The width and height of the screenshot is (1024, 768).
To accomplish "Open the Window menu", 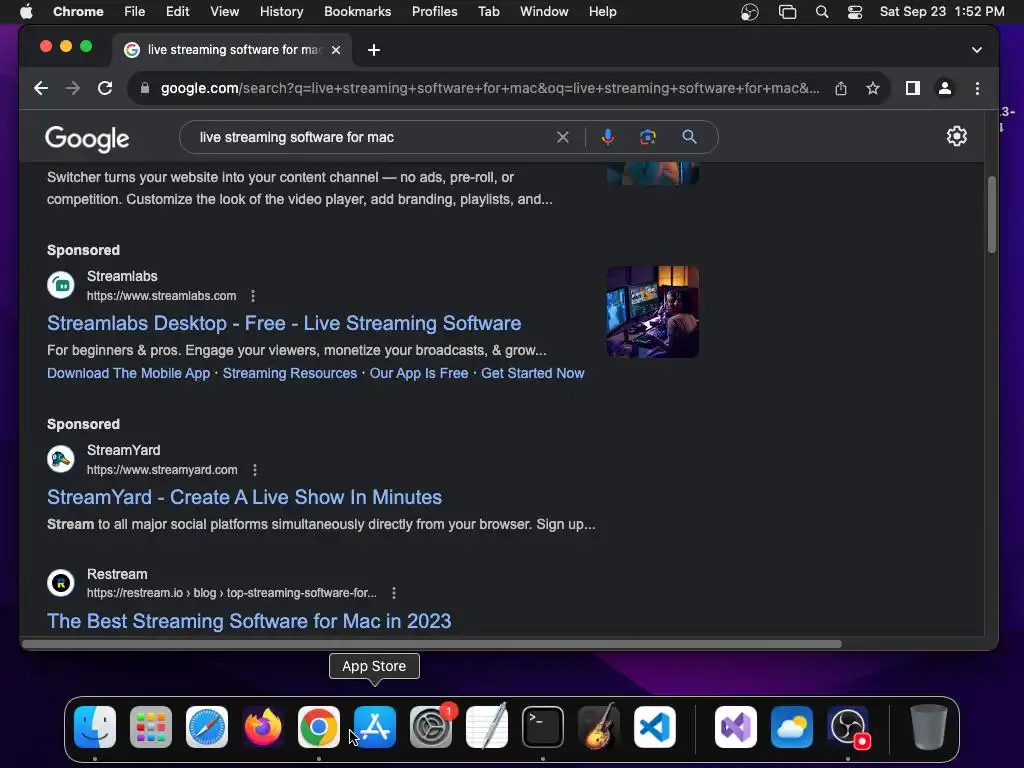I will 544,12.
